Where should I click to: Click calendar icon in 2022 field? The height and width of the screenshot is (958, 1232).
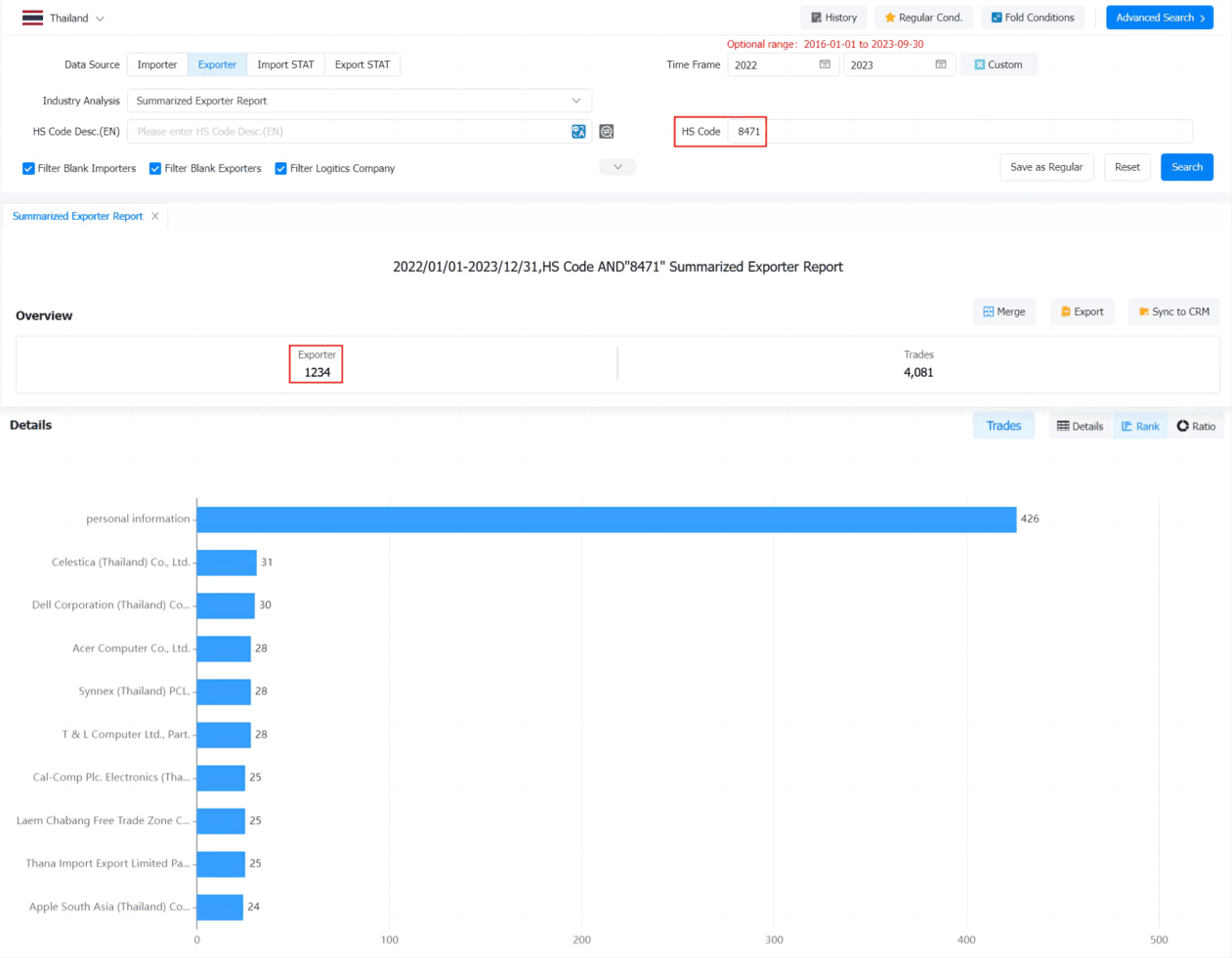pos(825,64)
